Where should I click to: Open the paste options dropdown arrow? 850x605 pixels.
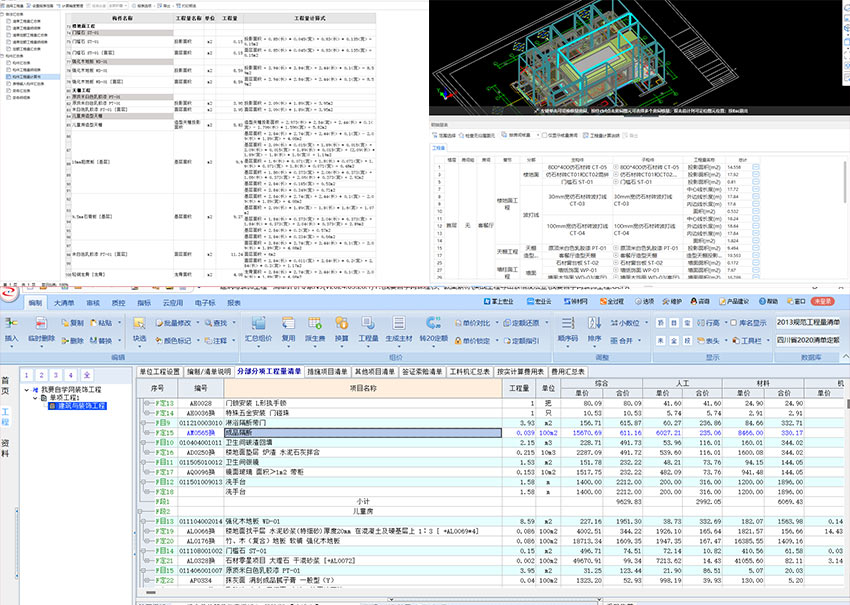pos(120,323)
